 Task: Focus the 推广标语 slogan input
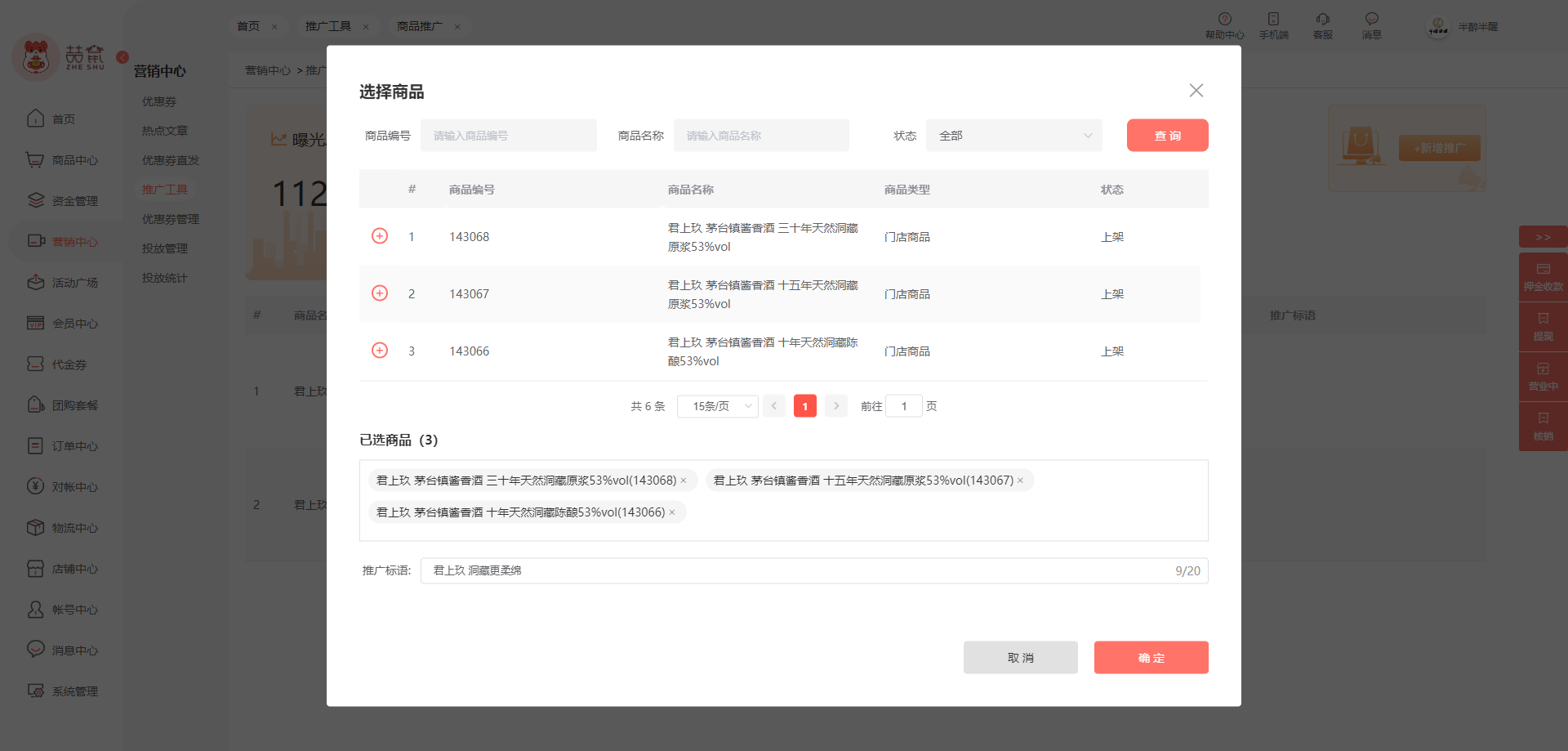(x=814, y=571)
